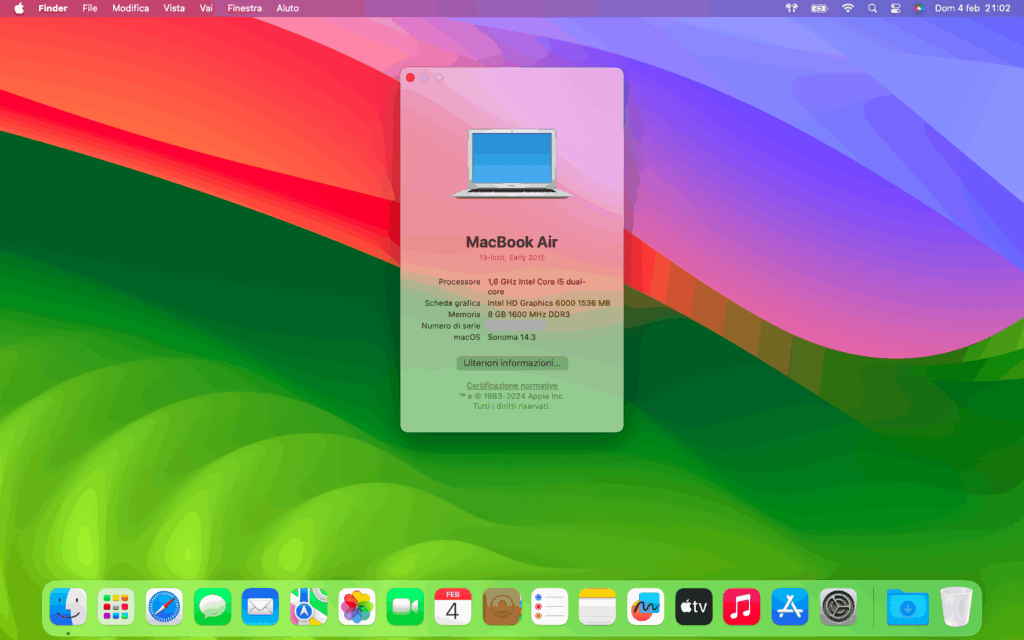Close the About This Mac window
This screenshot has width=1024, height=640.
pos(410,78)
